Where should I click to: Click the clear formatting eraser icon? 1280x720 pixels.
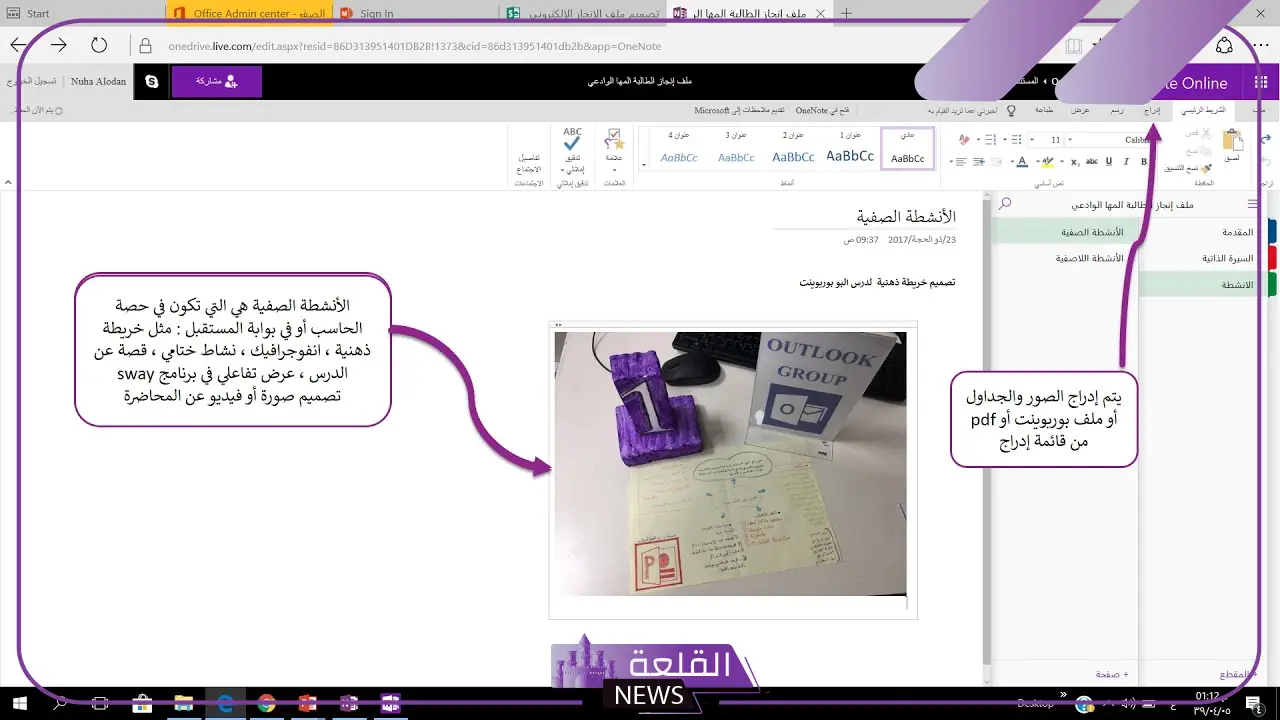[x=964, y=140]
